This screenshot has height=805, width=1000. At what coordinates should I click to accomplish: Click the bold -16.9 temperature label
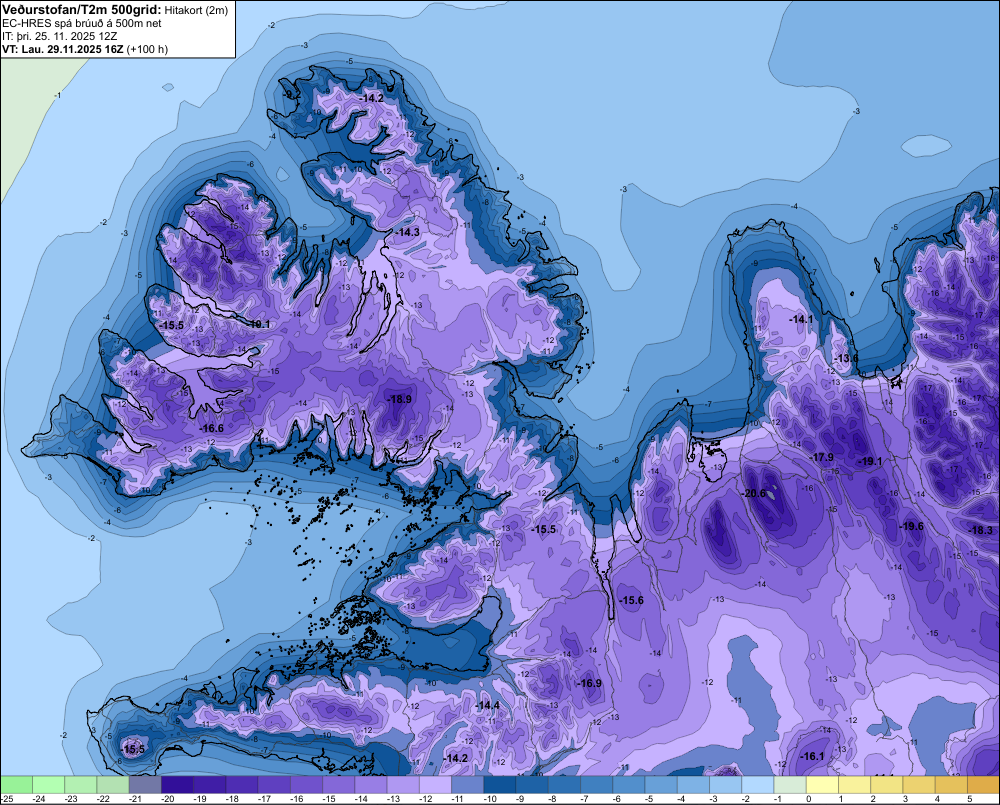(x=589, y=683)
